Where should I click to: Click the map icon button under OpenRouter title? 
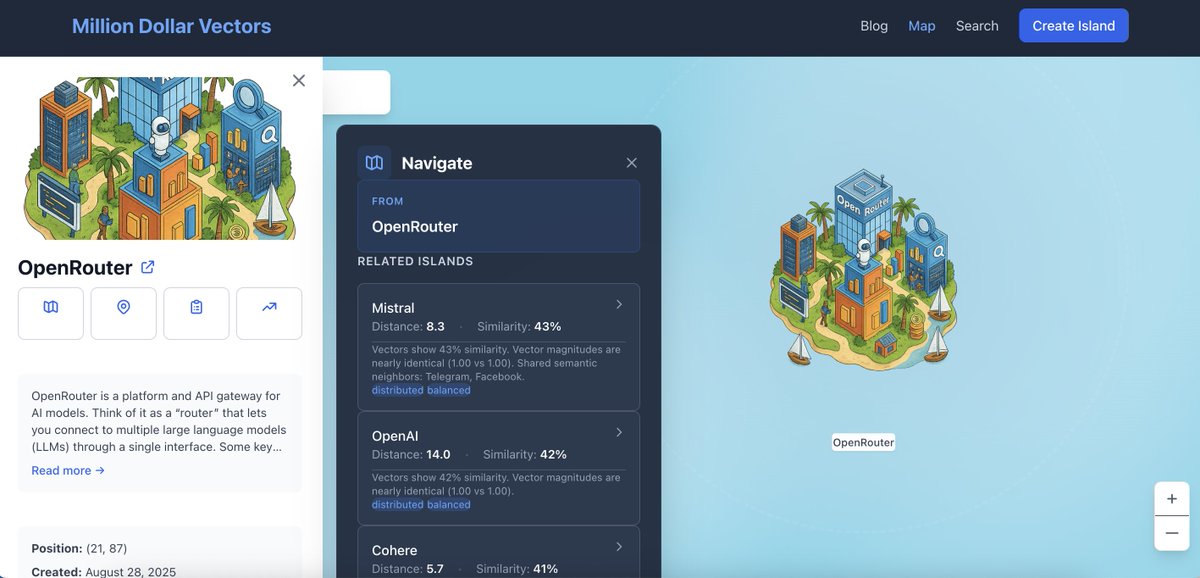pyautogui.click(x=51, y=313)
